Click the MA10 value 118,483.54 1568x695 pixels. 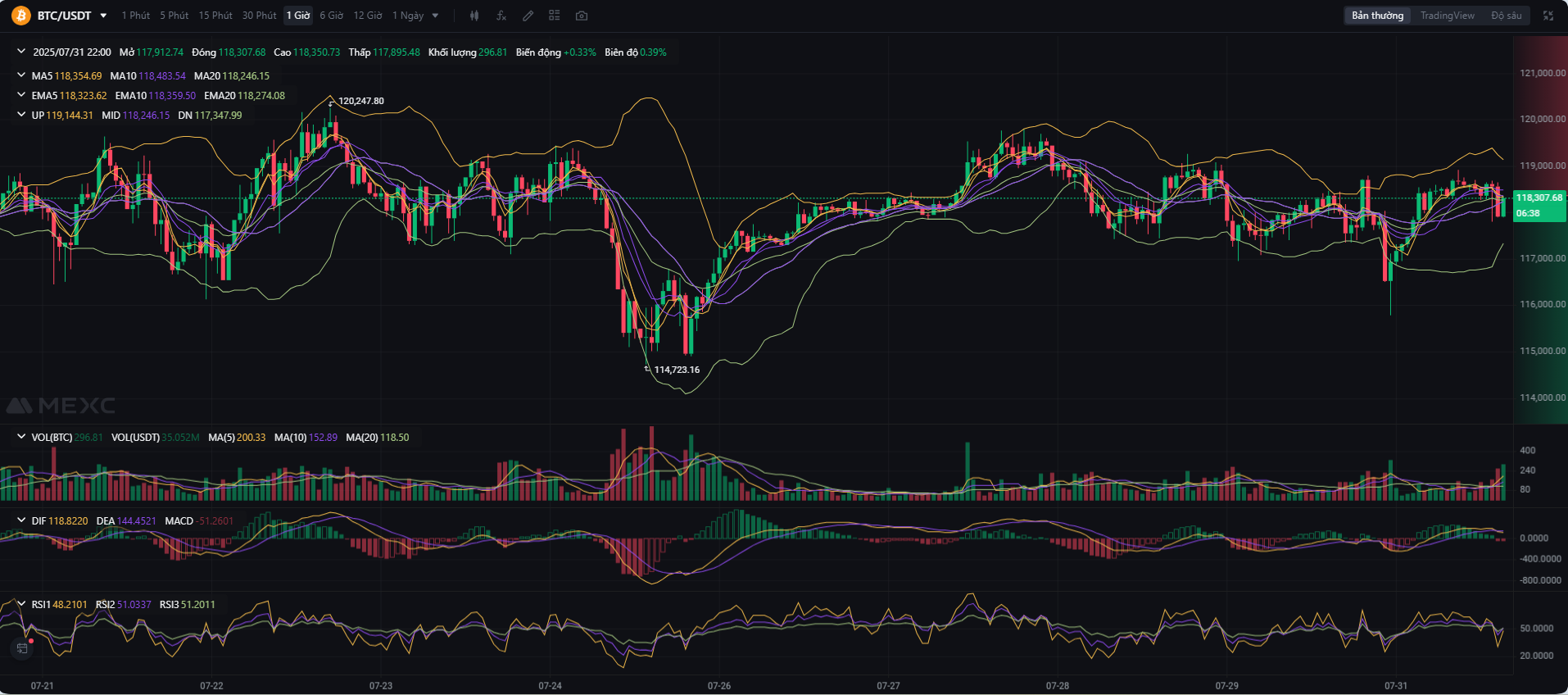pos(162,75)
